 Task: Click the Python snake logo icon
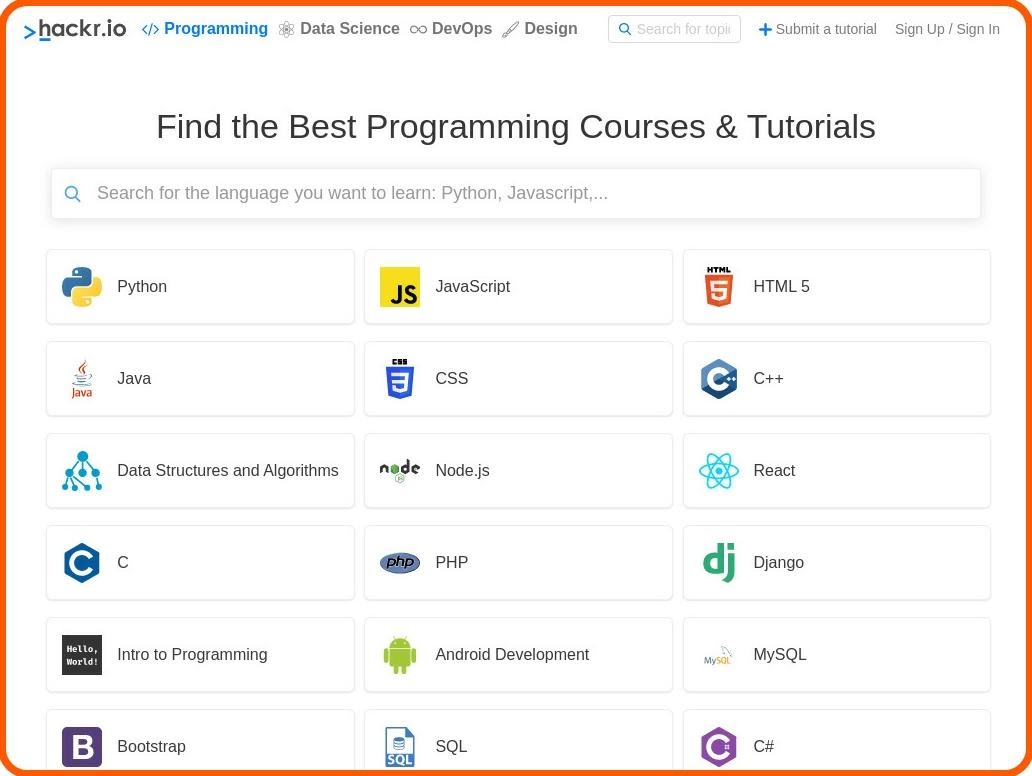click(x=82, y=287)
